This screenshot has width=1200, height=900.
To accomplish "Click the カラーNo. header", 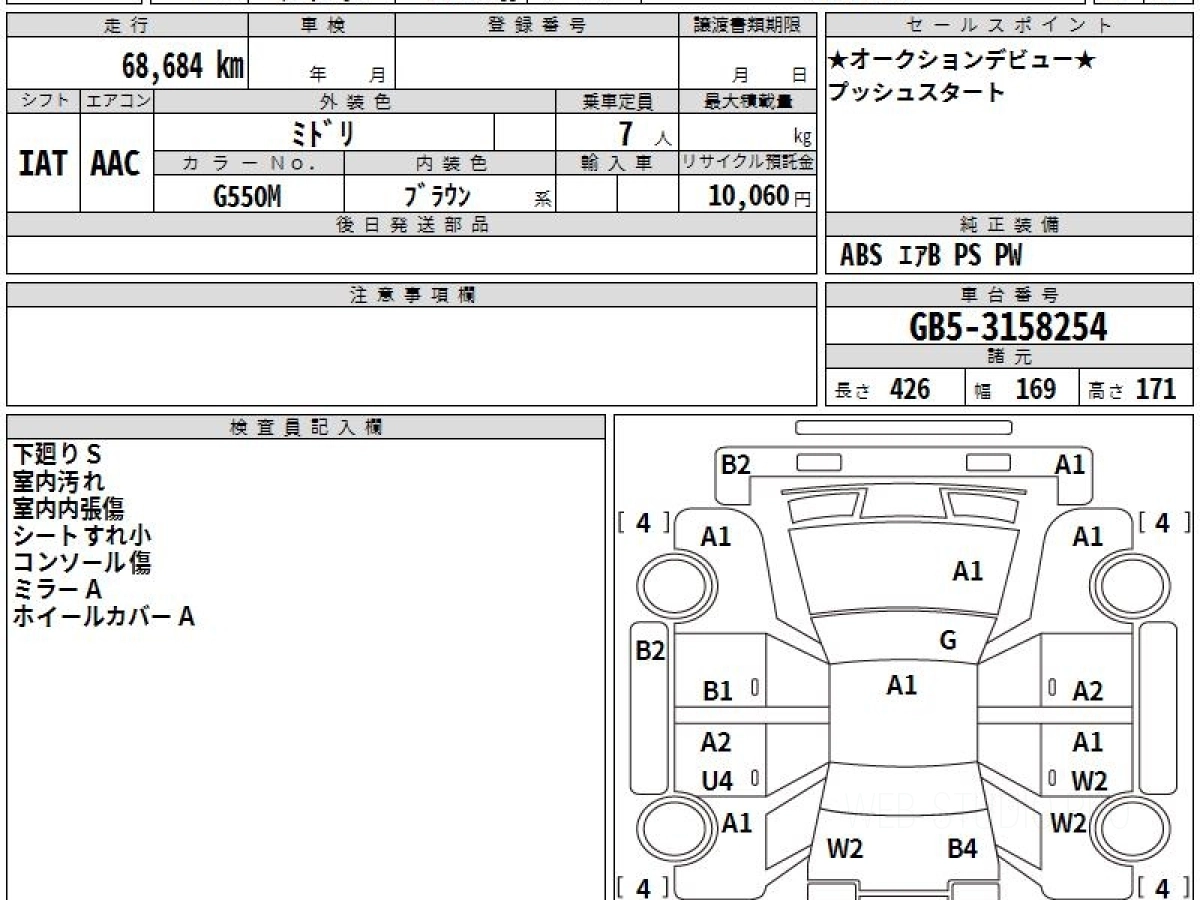I will click(x=249, y=163).
